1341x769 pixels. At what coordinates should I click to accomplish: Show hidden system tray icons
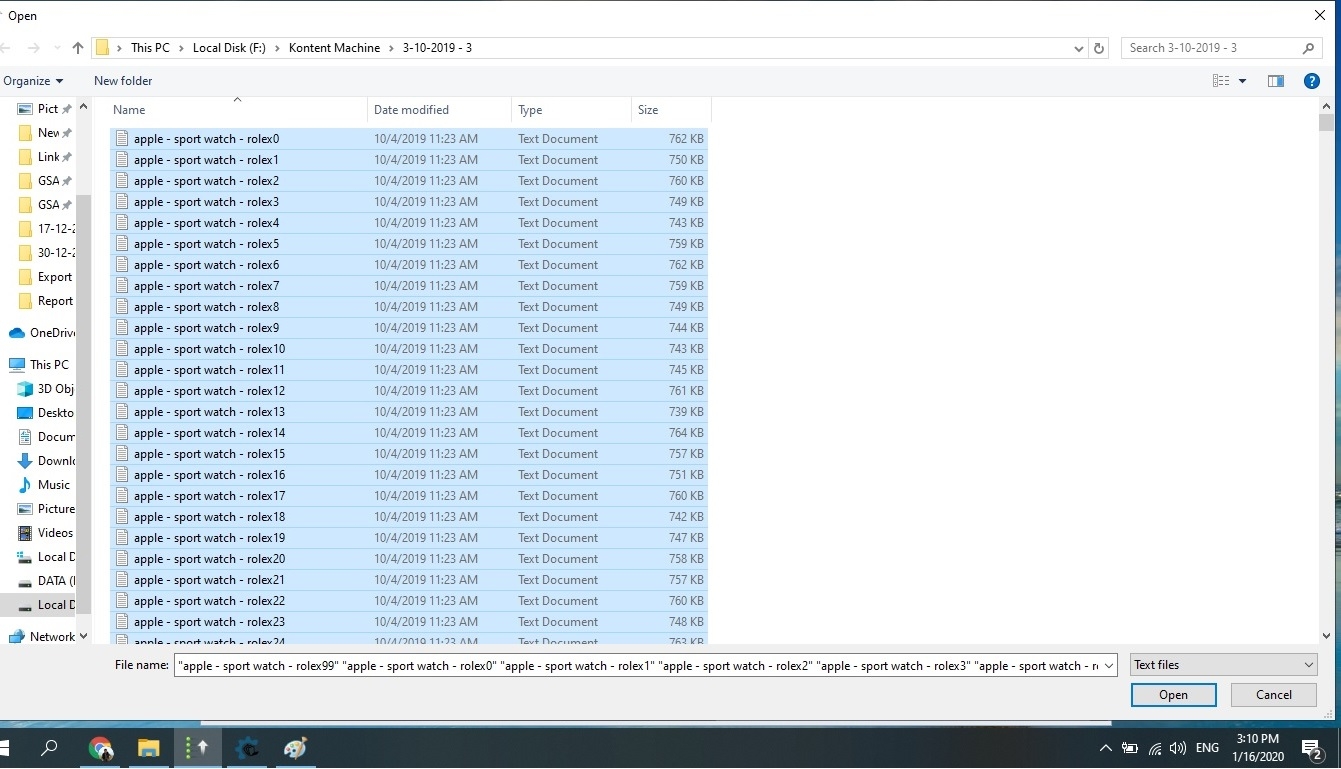point(1105,748)
